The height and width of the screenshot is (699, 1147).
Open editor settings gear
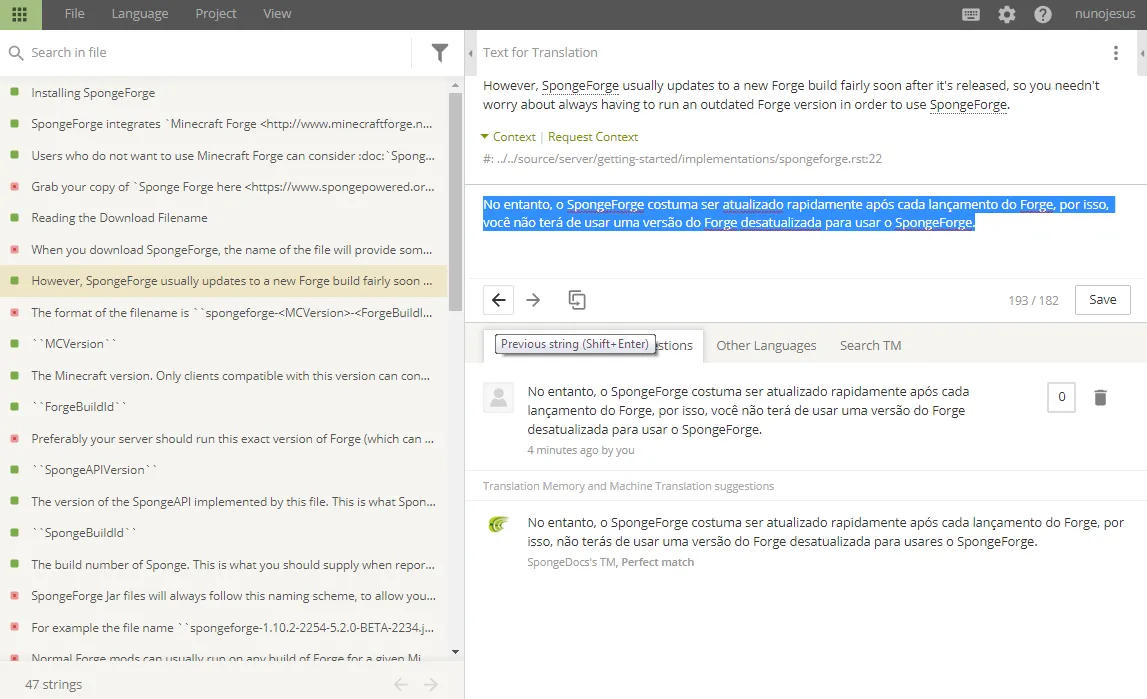1007,14
